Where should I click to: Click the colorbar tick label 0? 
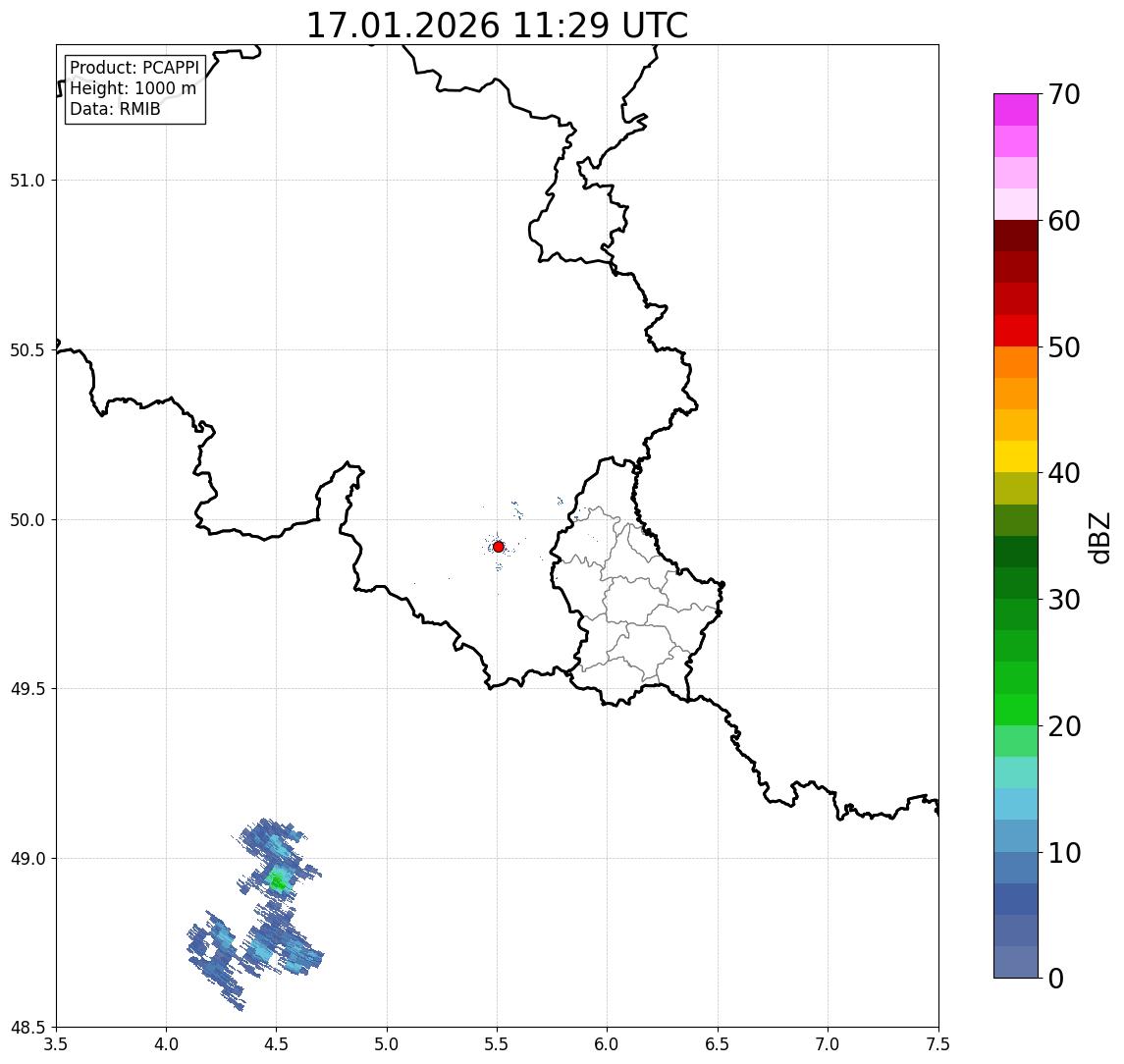1056,978
